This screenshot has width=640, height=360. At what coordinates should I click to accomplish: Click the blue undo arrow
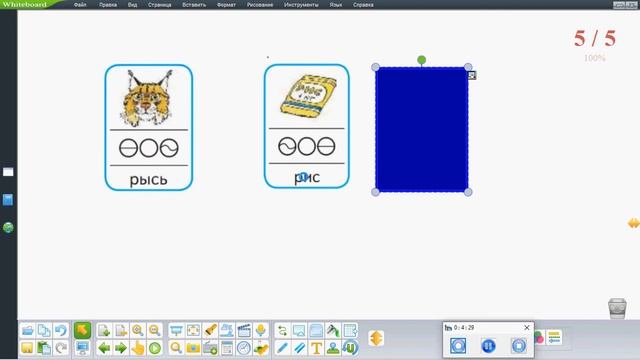tap(61, 330)
